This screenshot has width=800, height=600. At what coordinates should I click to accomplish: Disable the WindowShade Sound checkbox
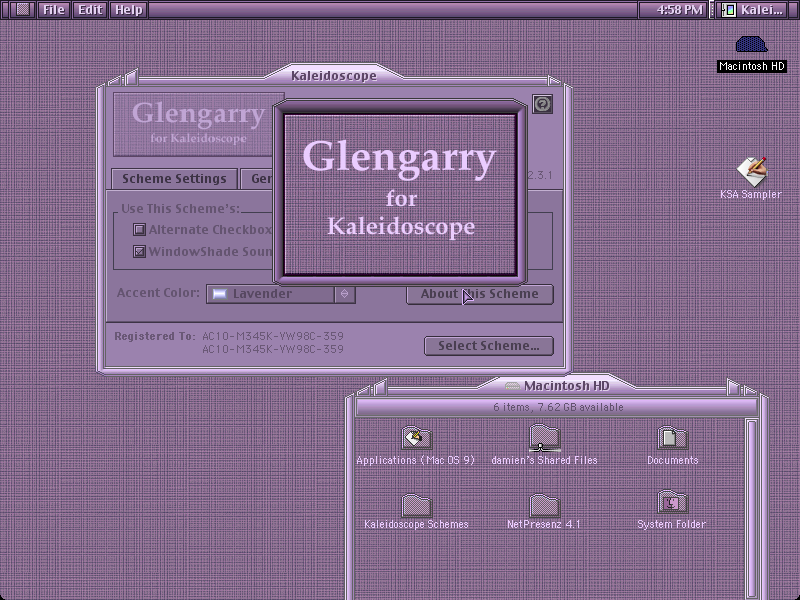139,251
